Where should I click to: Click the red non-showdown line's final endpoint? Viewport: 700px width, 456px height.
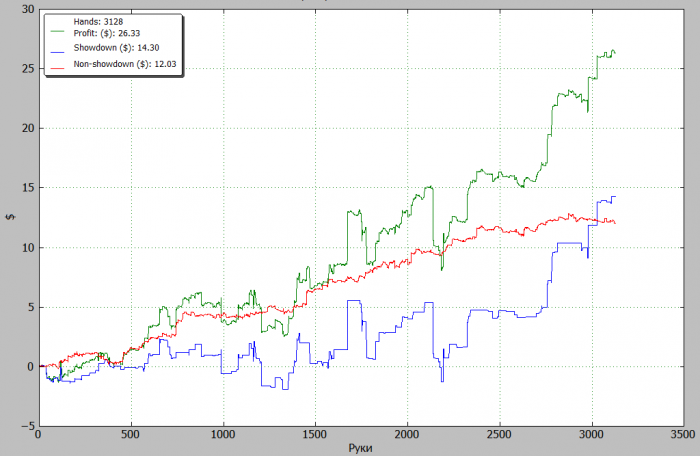(x=615, y=223)
